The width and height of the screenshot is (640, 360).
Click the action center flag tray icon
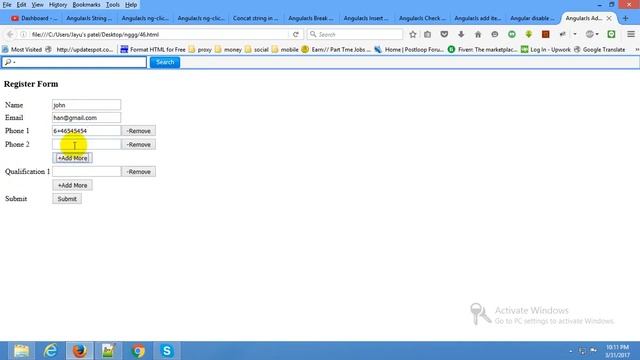pyautogui.click(x=593, y=351)
